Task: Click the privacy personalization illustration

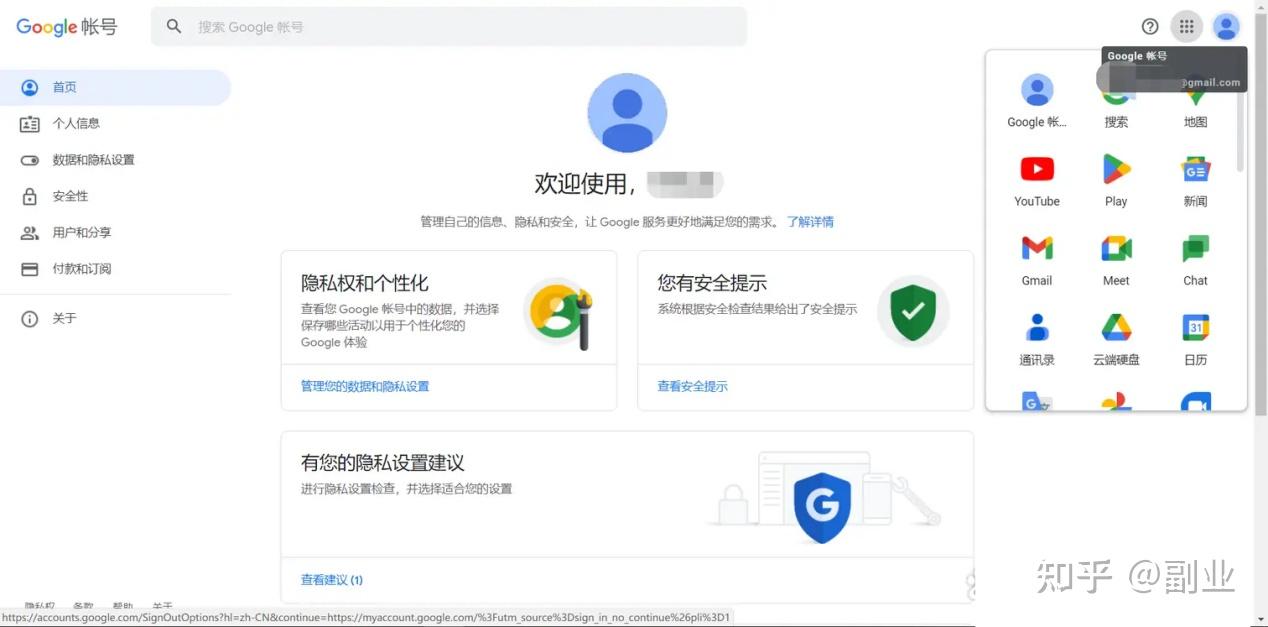Action: (559, 313)
